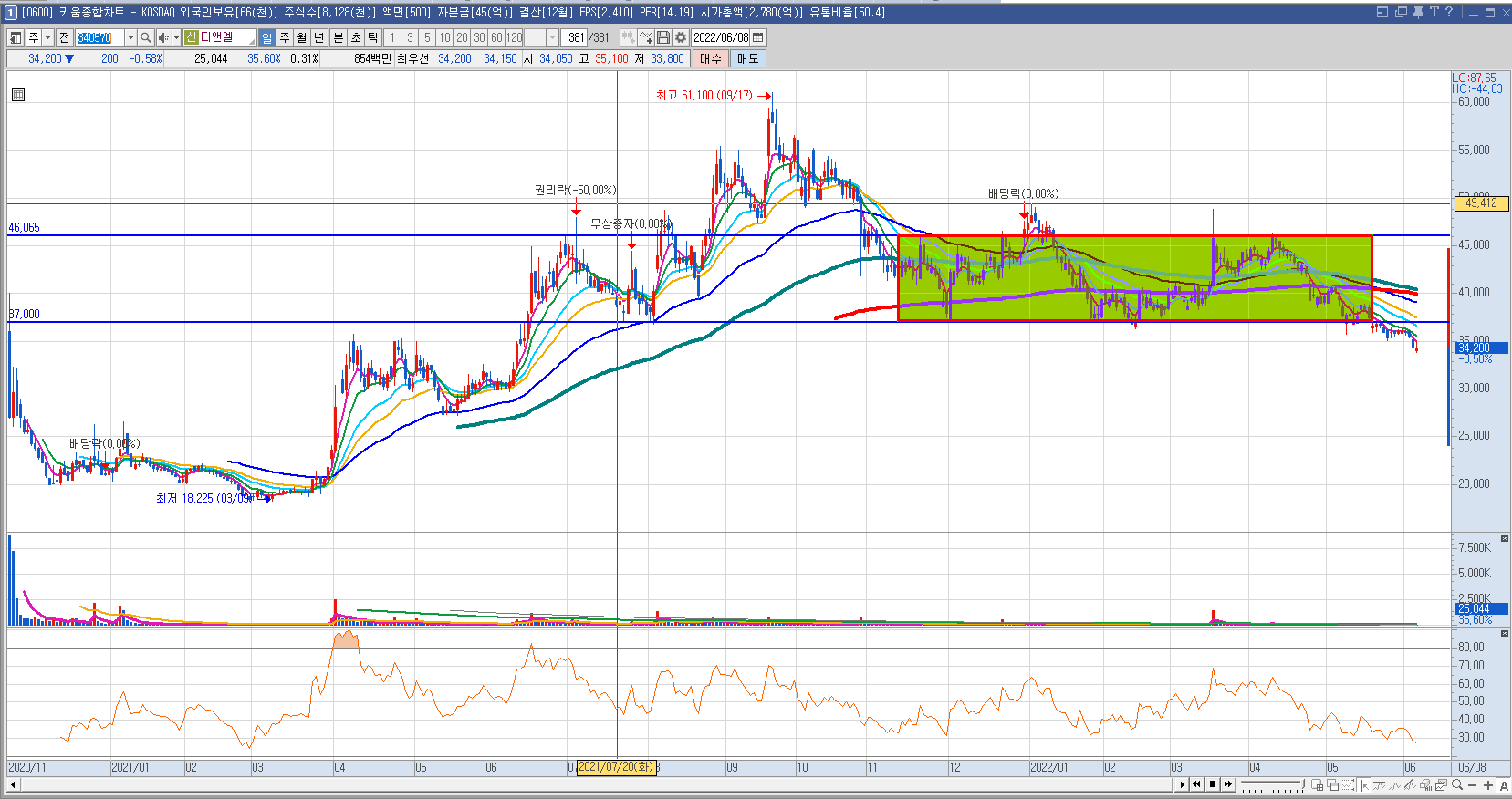
Task: Open the stock code dropdown arrow
Action: click(x=130, y=37)
